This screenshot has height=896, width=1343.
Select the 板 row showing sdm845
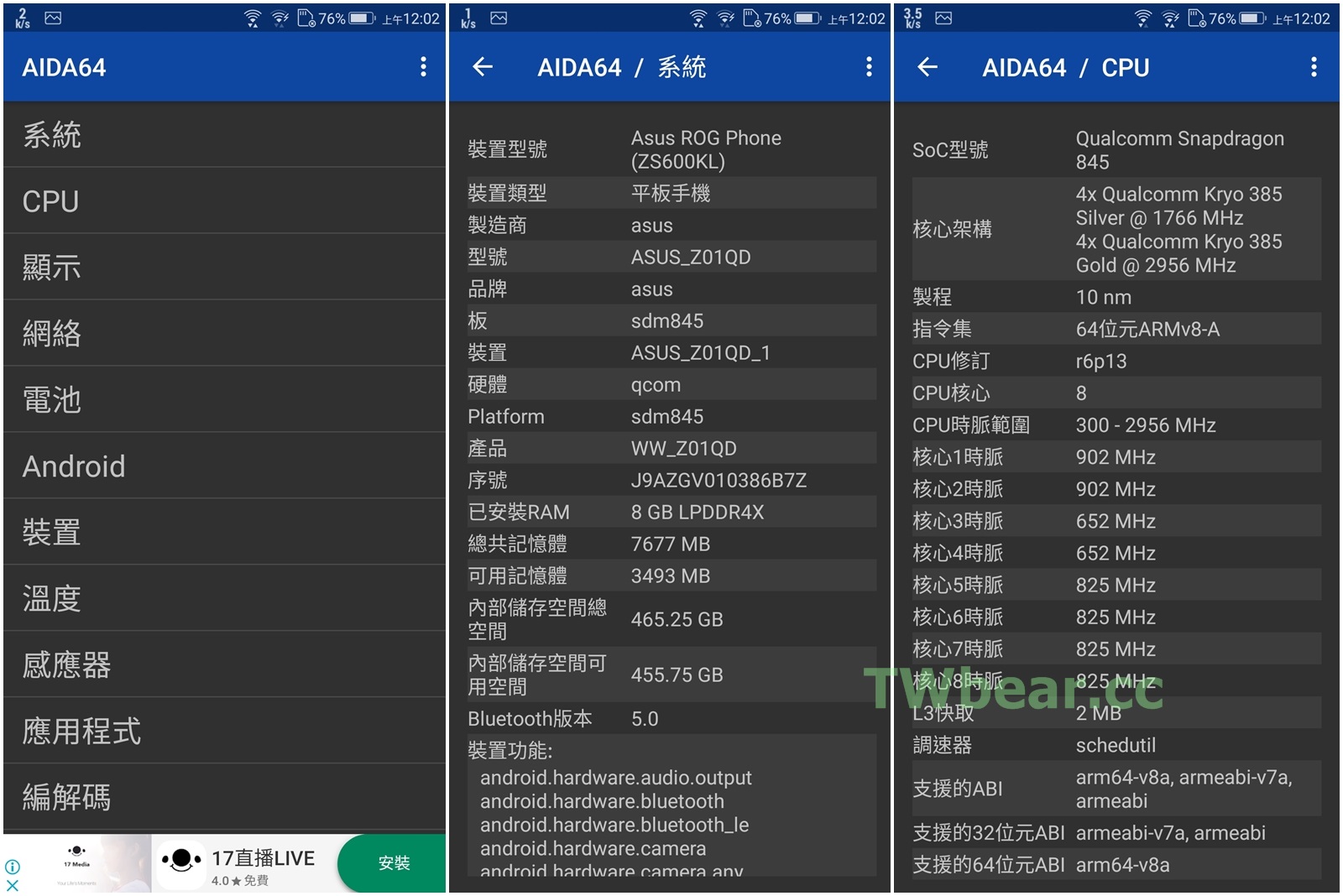pos(671,320)
